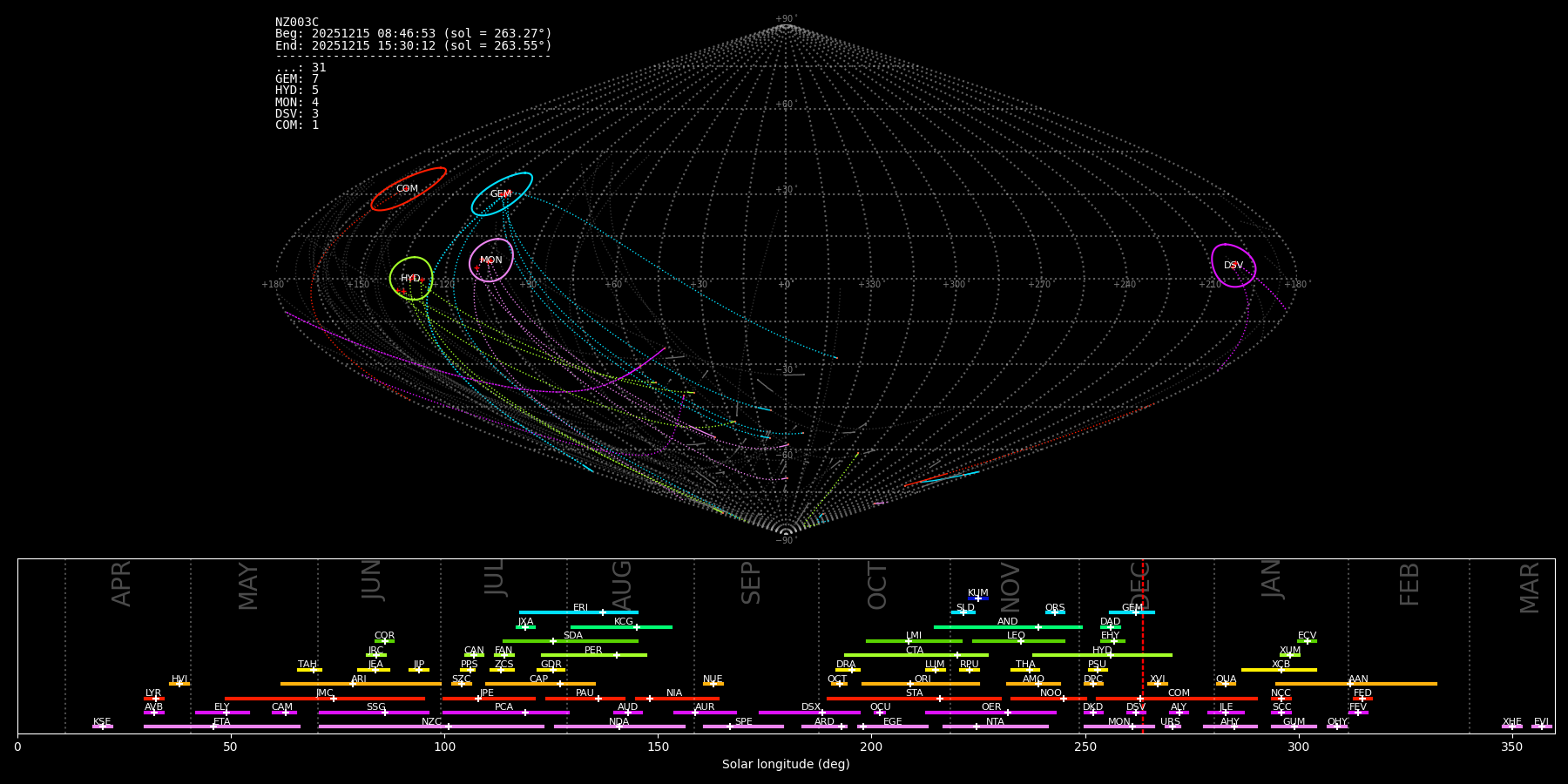Click the SDA shower label

[572, 635]
